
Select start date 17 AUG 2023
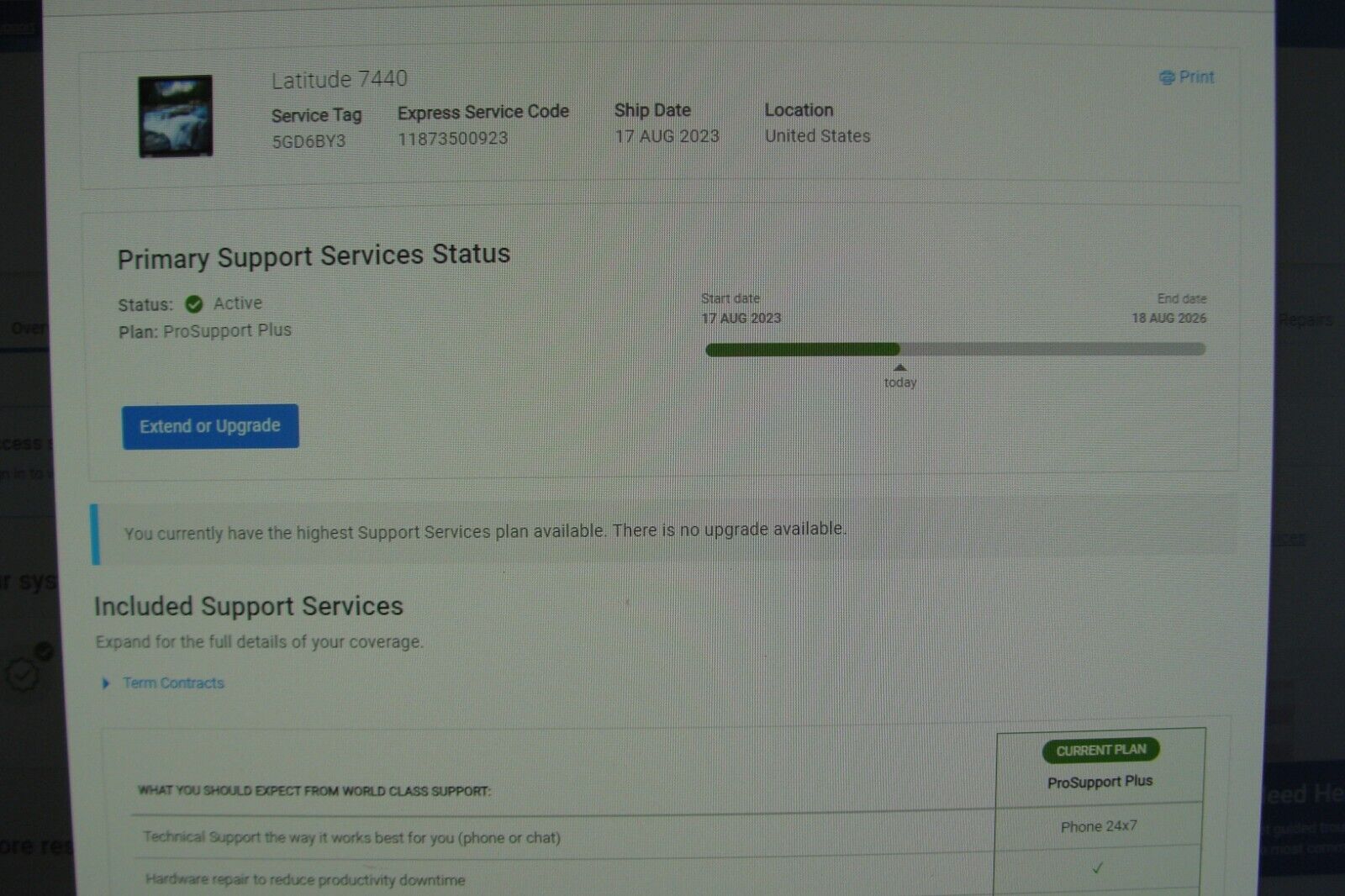tap(741, 318)
